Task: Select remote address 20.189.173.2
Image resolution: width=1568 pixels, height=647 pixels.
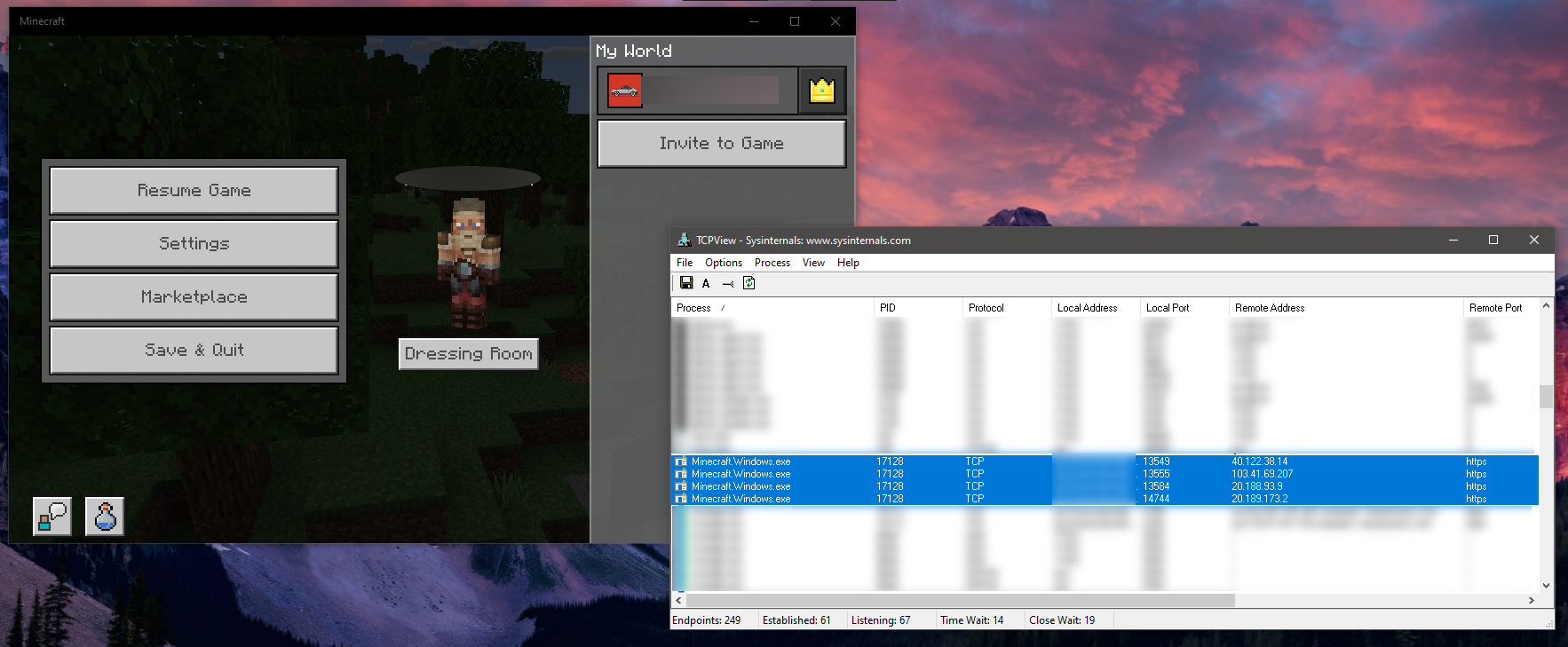Action: click(x=1259, y=499)
